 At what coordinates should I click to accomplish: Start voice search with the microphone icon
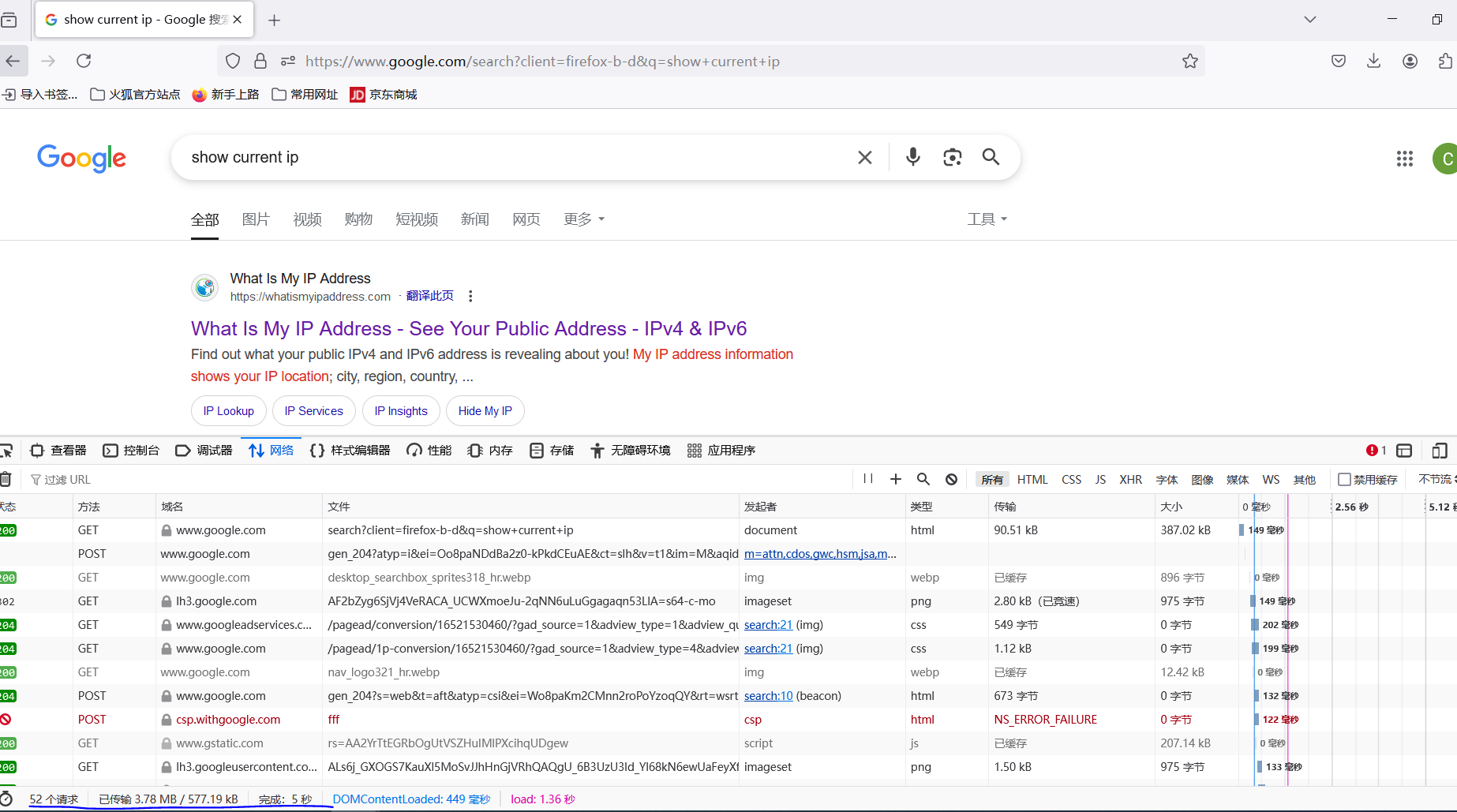point(913,157)
